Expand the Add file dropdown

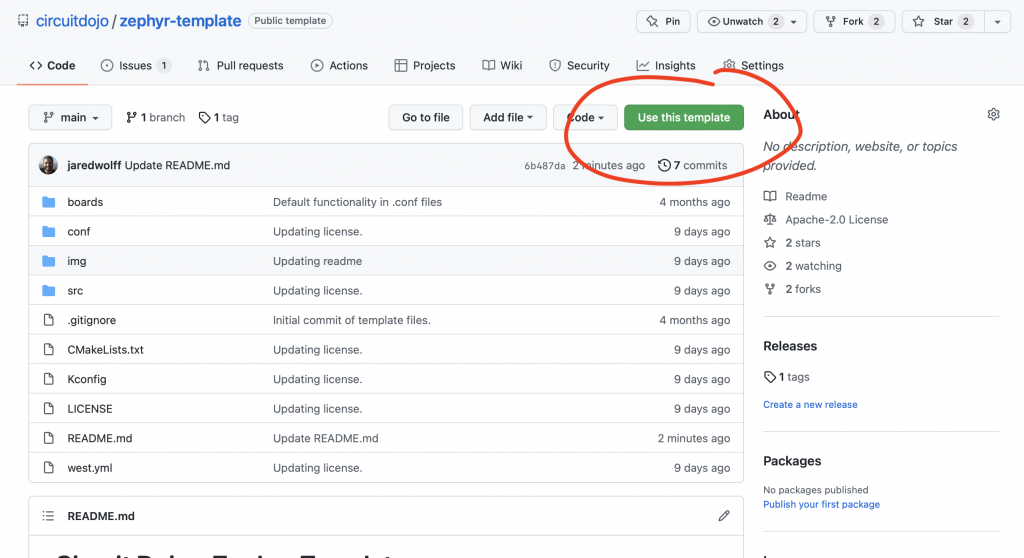point(508,118)
